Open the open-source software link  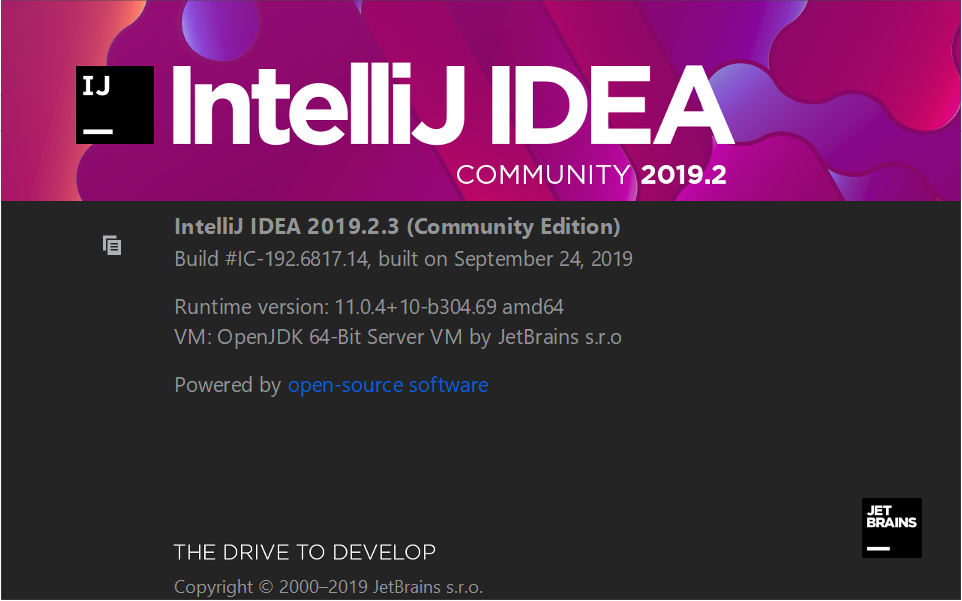click(x=388, y=385)
